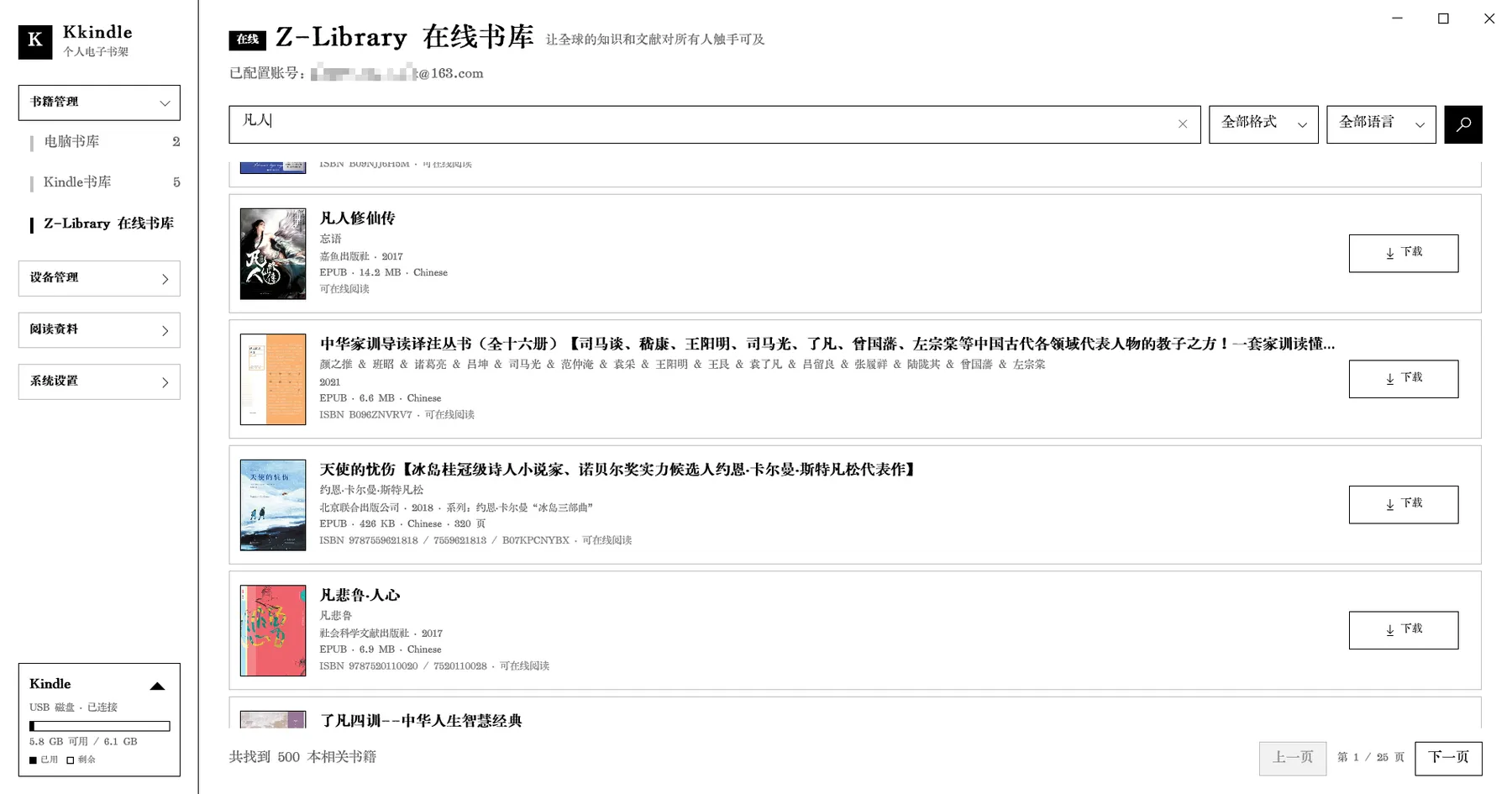Viewport: 1512px width, 794px height.
Task: Click the search magnifier button
Action: pyautogui.click(x=1463, y=124)
